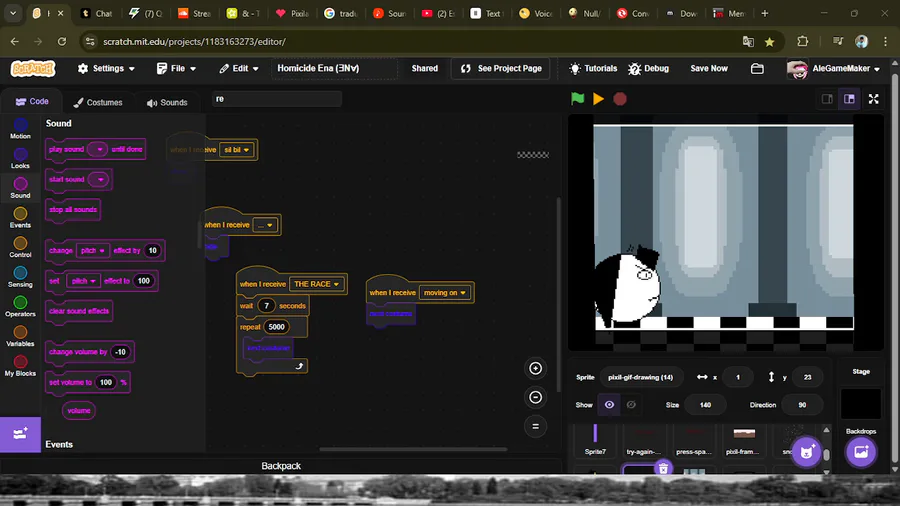Open pitch dropdown in set effect block
Viewport: 900px width, 506px height.
(83, 281)
